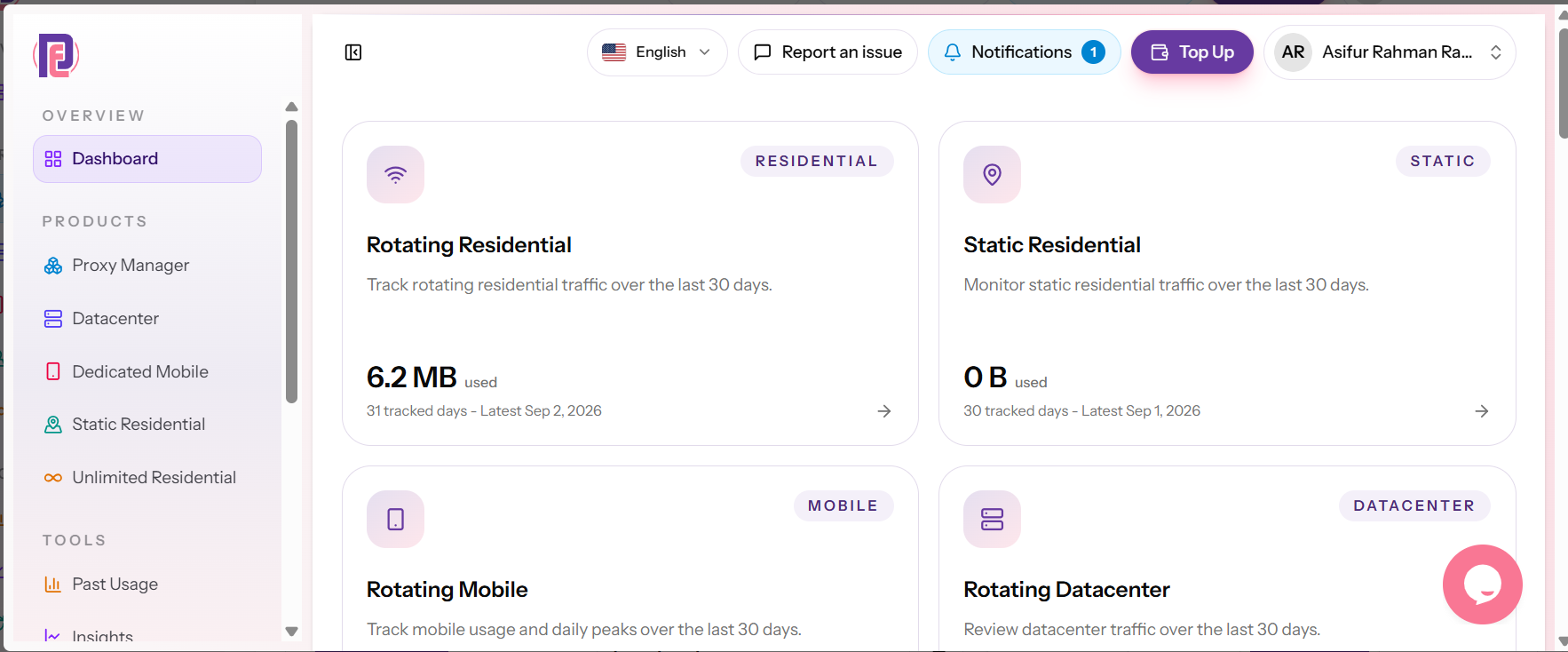This screenshot has width=1568, height=652.
Task: Click the Rotating Residential card title
Action: pos(469,245)
